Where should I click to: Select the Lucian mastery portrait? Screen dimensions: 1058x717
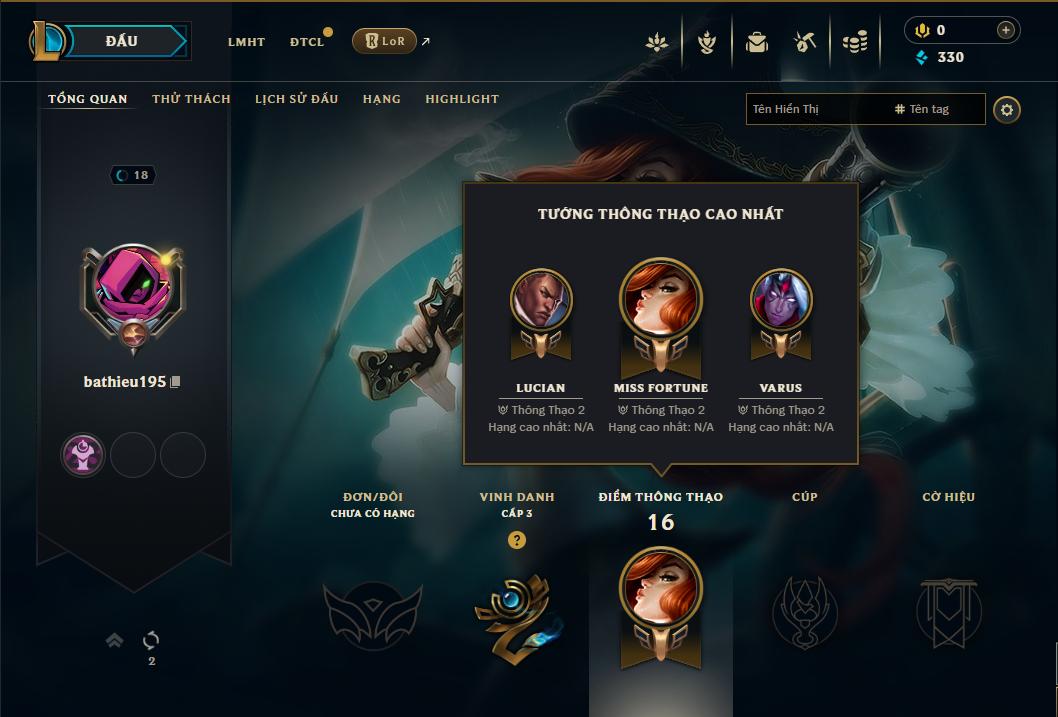541,300
